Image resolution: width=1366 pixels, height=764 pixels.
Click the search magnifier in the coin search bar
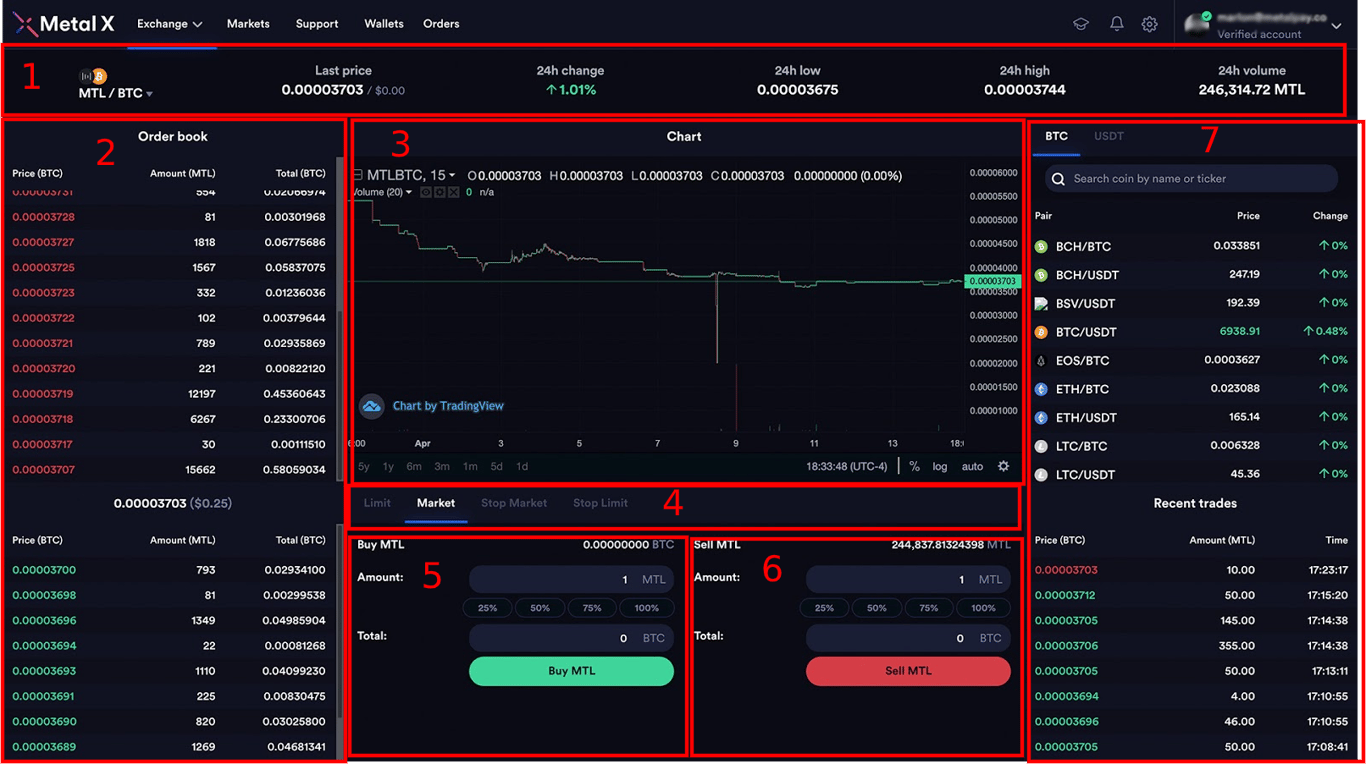1057,178
